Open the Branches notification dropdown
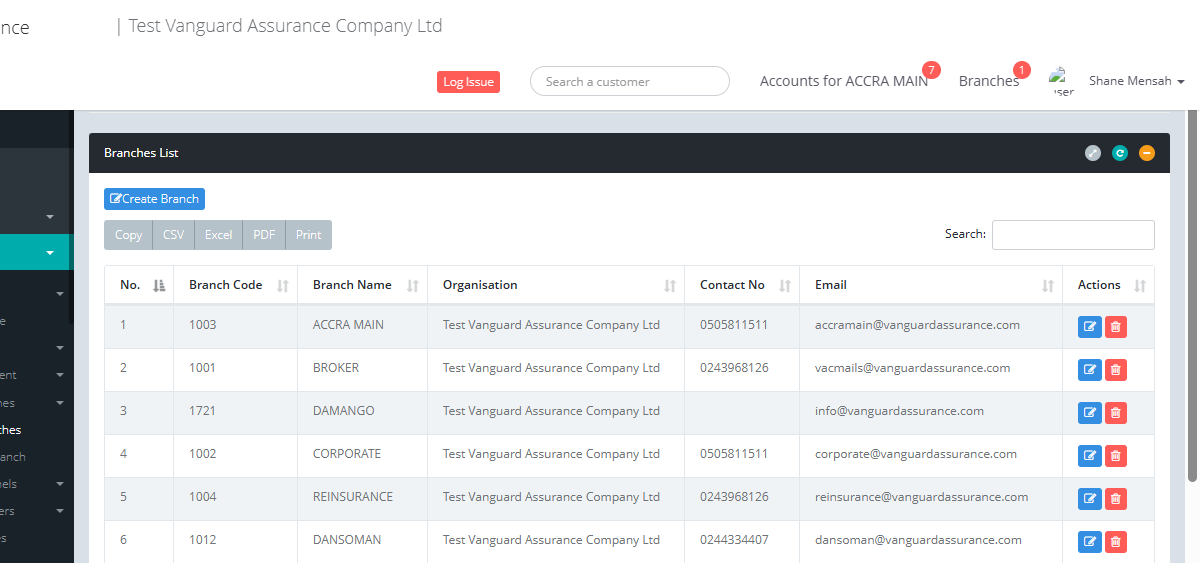 coord(988,81)
